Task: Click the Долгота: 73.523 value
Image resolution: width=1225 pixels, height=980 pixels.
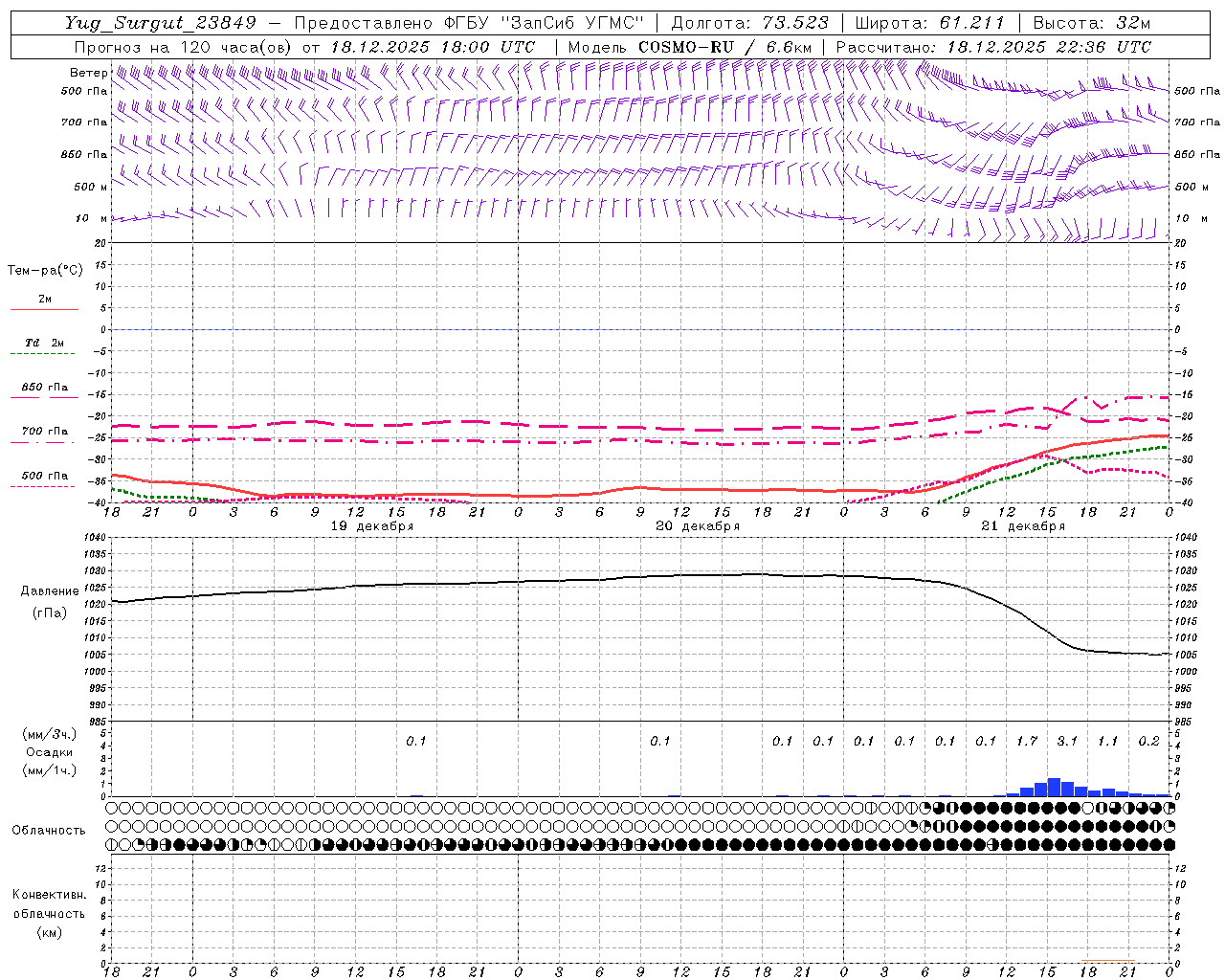Action: [x=750, y=23]
